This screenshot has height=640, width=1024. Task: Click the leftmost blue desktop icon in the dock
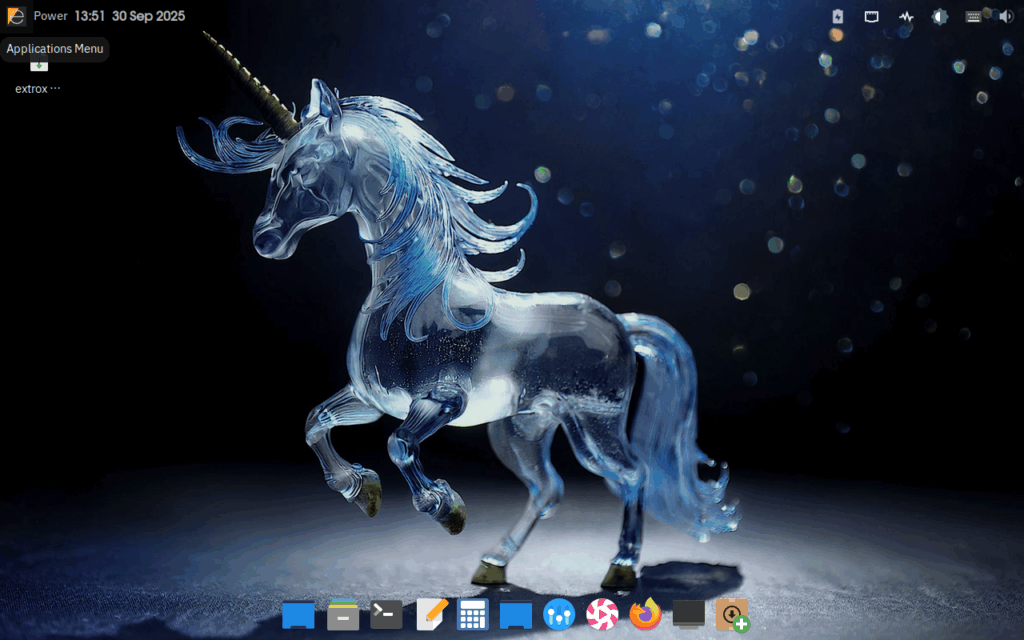click(298, 614)
